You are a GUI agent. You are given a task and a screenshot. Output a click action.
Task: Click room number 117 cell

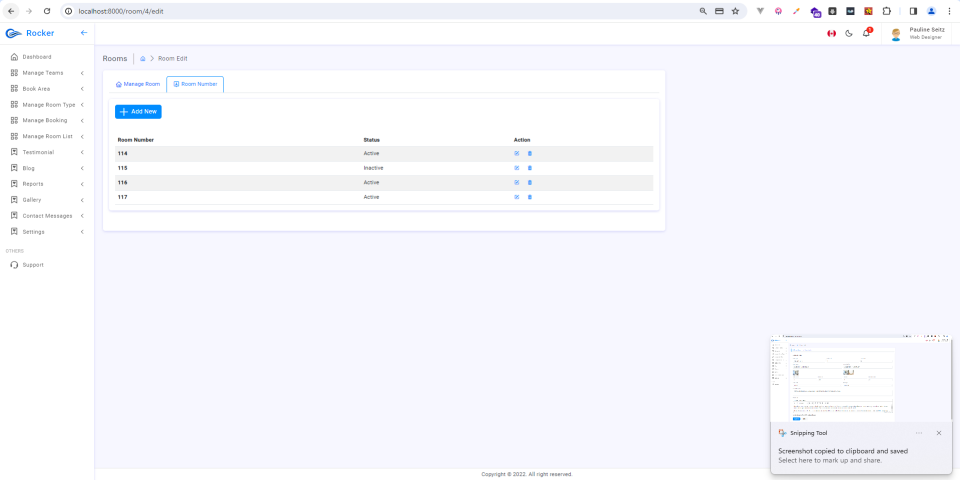(122, 197)
